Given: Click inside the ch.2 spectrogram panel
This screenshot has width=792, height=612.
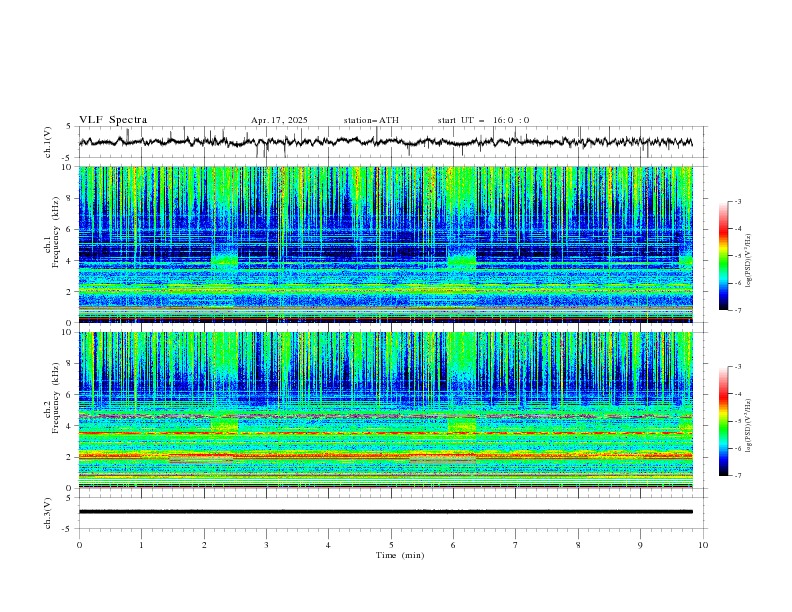Looking at the screenshot, I should click(385, 410).
